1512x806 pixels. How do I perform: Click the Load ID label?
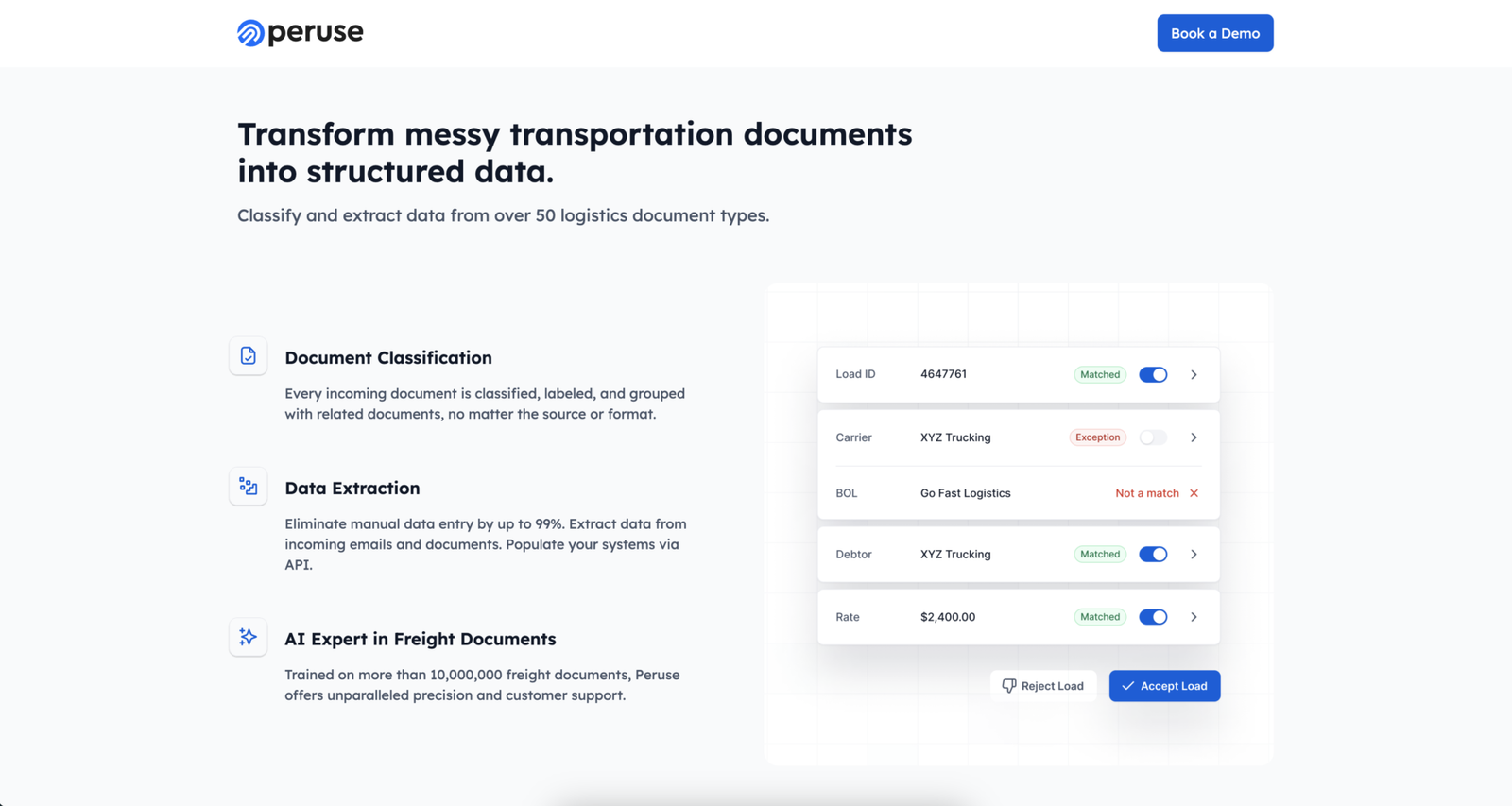[x=855, y=374]
